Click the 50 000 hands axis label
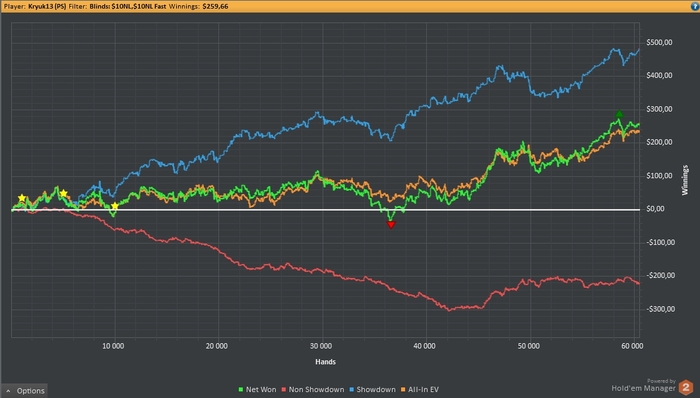The height and width of the screenshot is (398, 700). coord(529,346)
